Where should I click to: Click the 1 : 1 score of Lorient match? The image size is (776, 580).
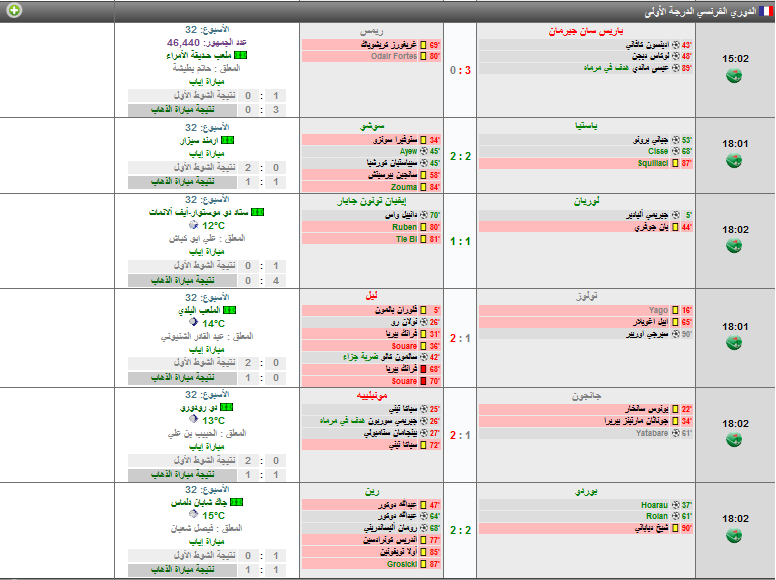coord(460,241)
